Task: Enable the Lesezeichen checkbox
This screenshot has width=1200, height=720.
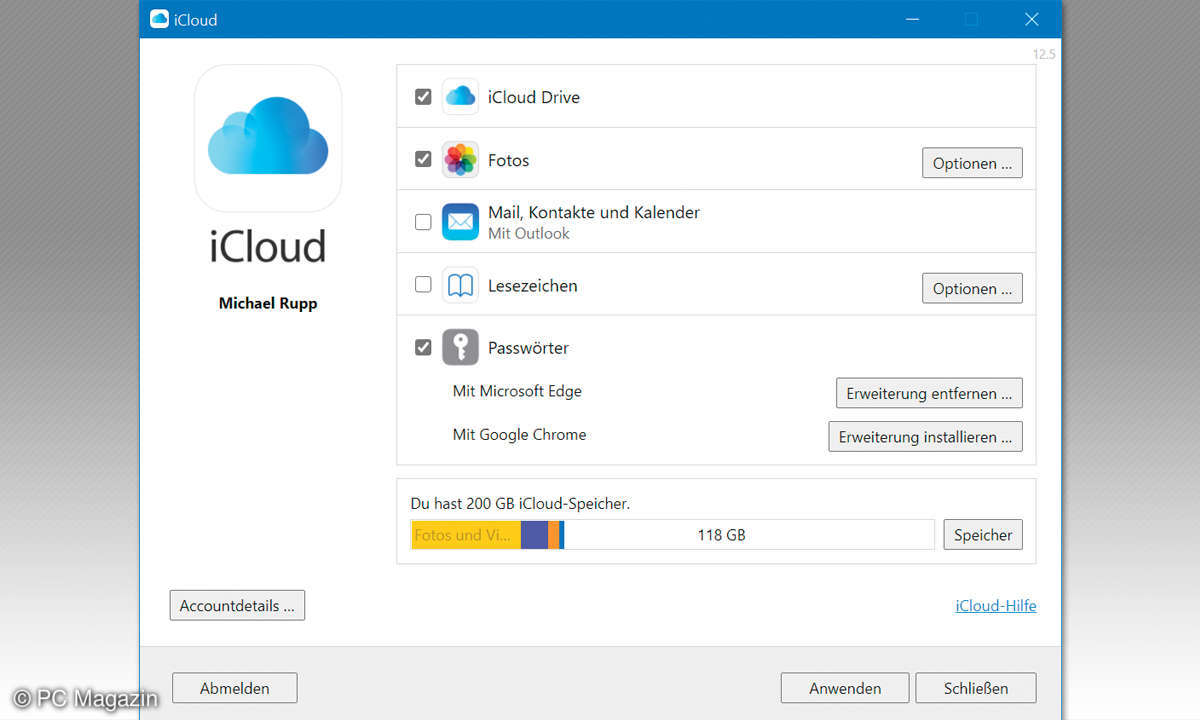Action: click(423, 285)
